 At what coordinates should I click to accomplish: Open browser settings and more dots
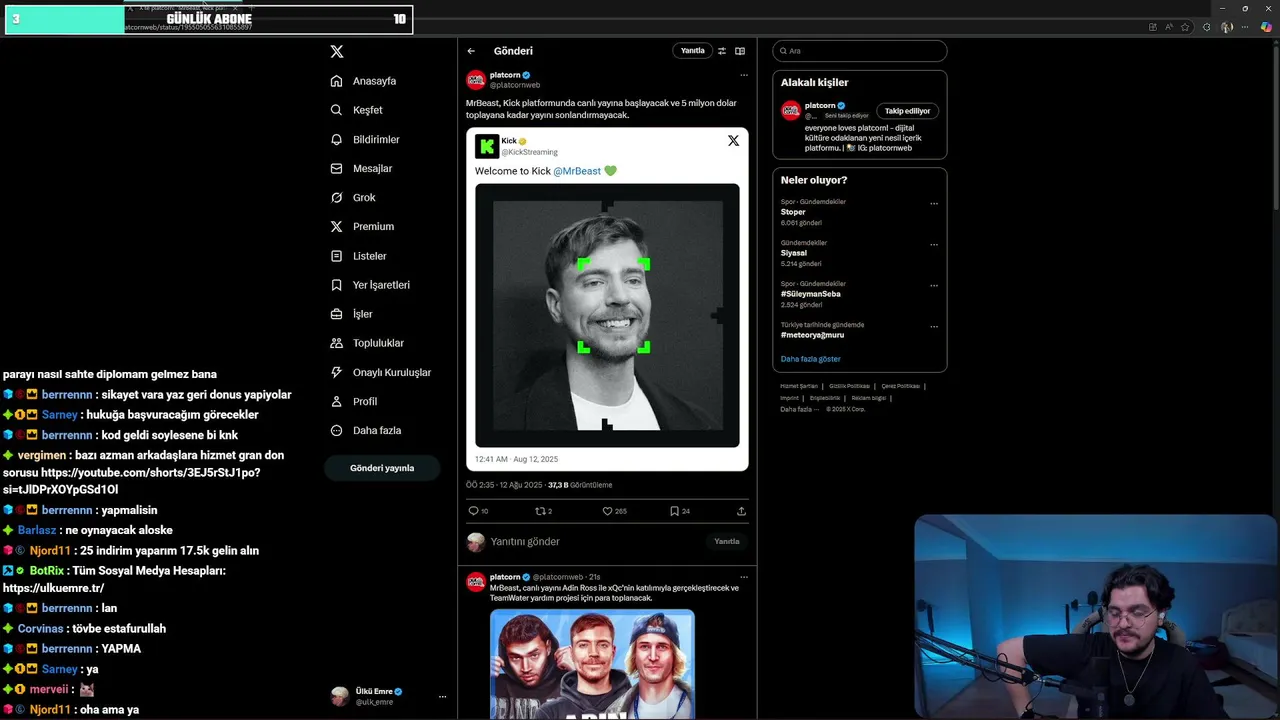tap(1246, 27)
